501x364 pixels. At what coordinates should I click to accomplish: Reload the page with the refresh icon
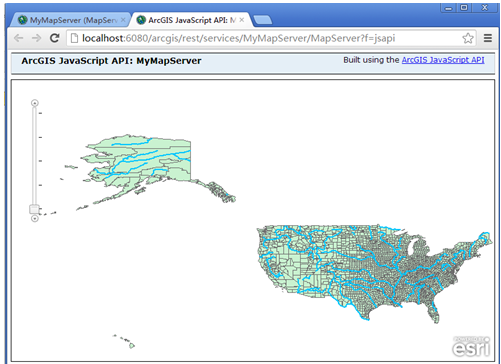point(55,38)
